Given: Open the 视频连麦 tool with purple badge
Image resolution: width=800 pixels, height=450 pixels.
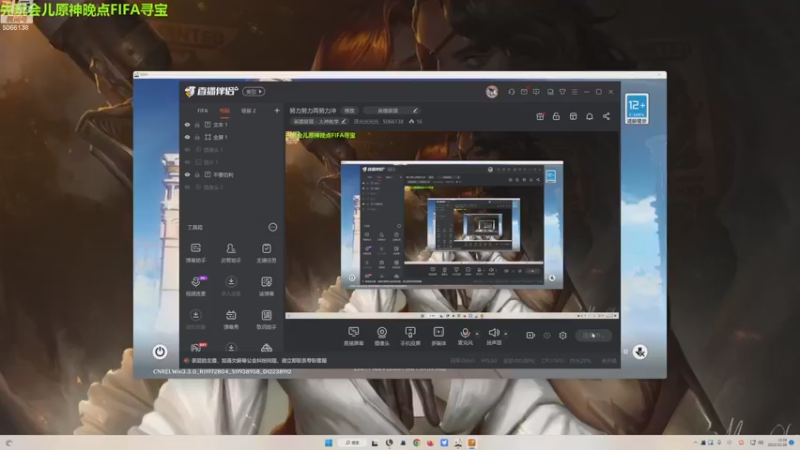Looking at the screenshot, I should [195, 286].
